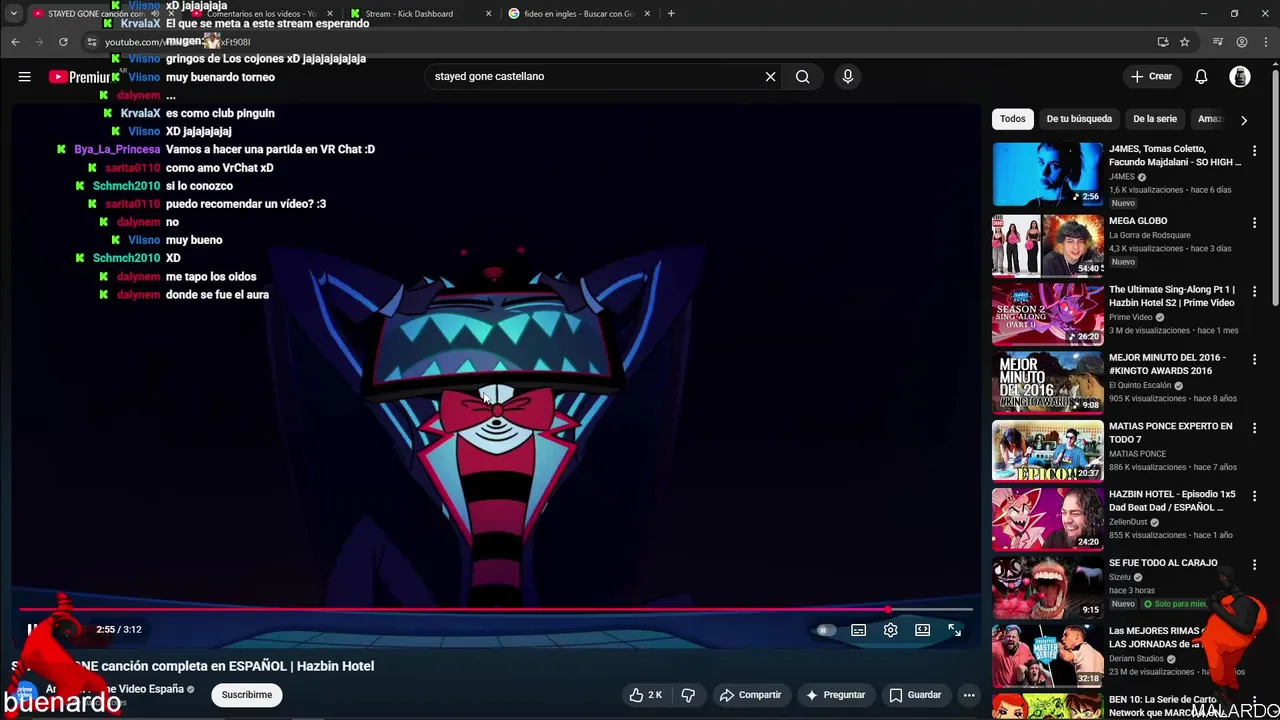
Task: Toggle subtitles in the video player
Action: 858,630
